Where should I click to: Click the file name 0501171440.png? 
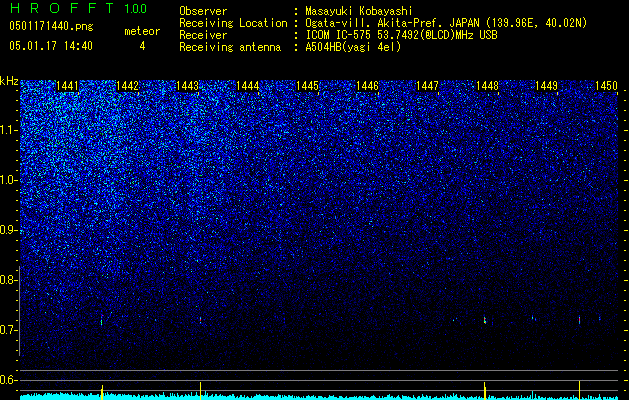tap(51, 26)
